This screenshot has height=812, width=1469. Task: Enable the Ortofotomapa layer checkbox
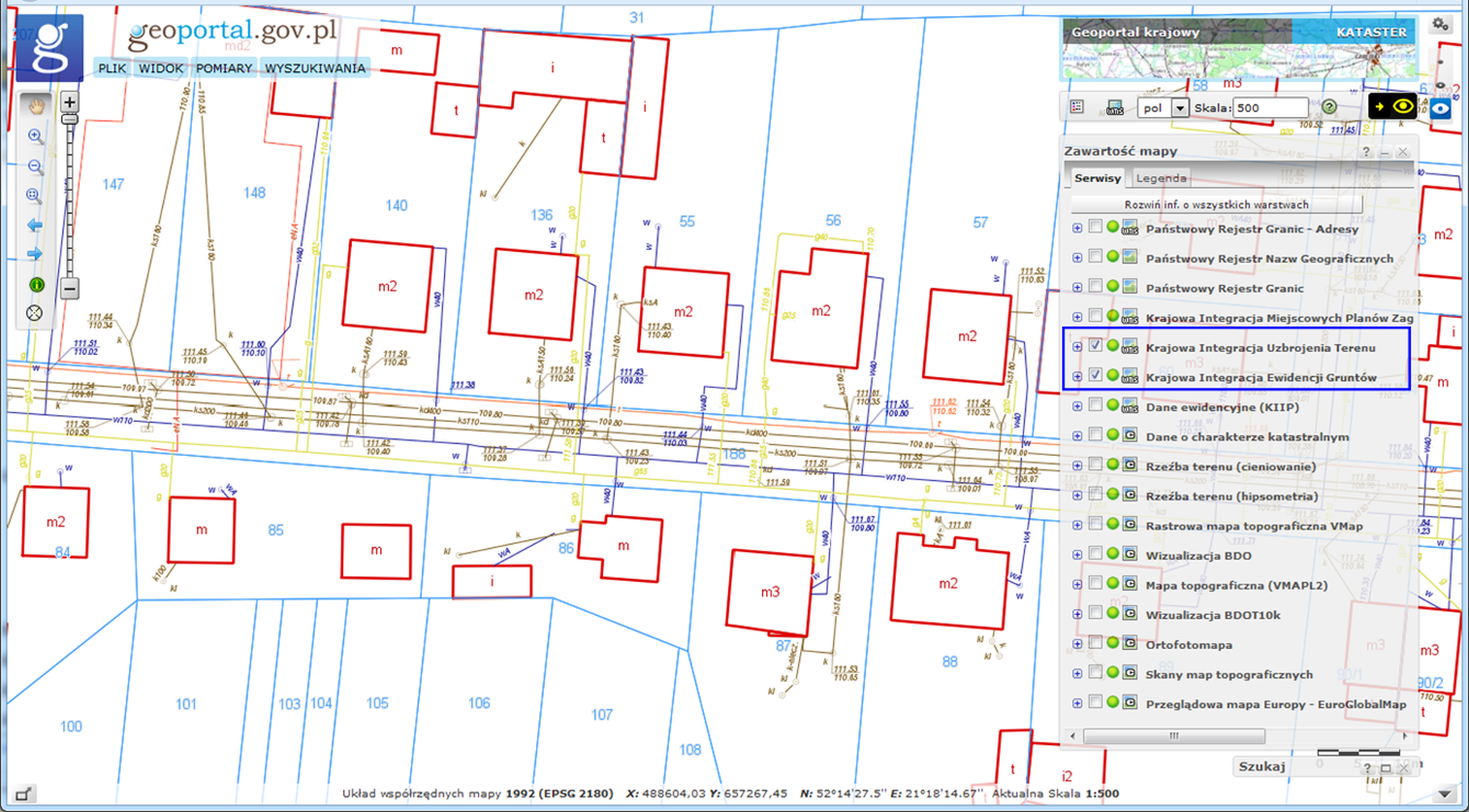pyautogui.click(x=1095, y=643)
